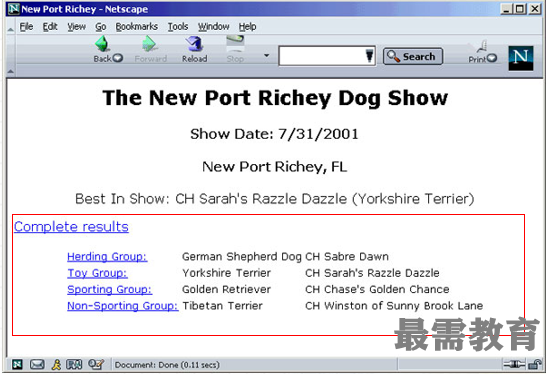Image resolution: width=546 pixels, height=374 pixels.
Task: Click the Search button
Action: click(x=413, y=56)
